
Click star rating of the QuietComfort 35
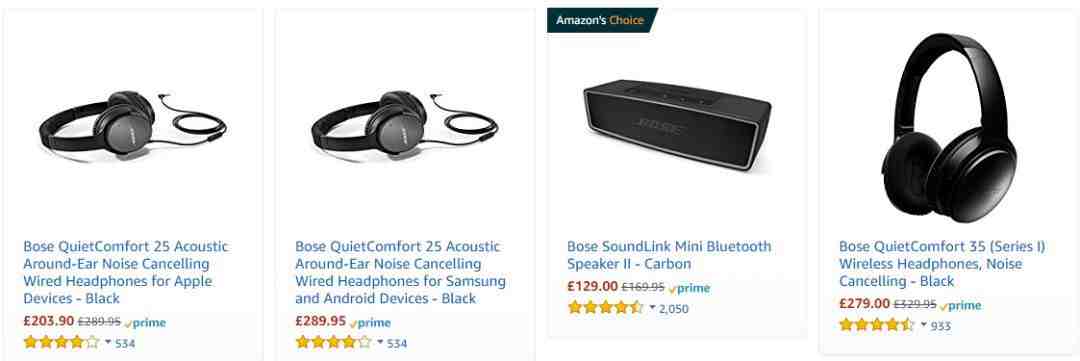click(x=877, y=325)
